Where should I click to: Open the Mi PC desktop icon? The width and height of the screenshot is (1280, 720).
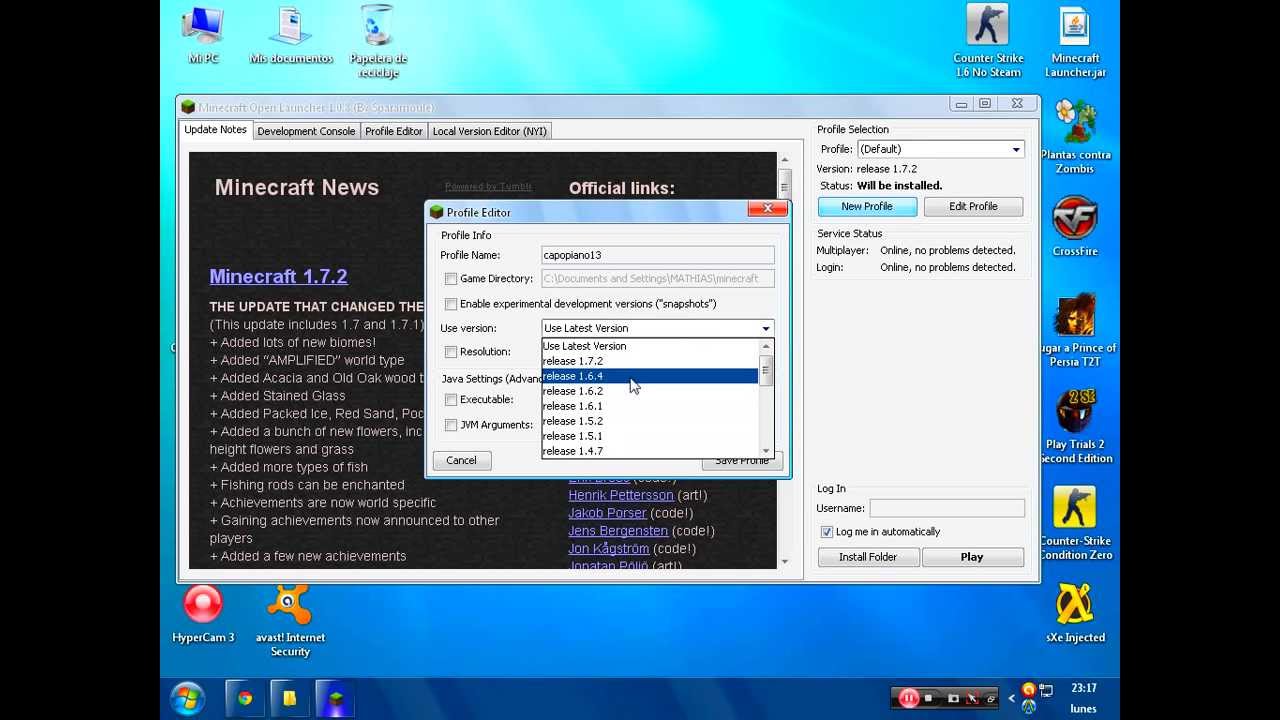pyautogui.click(x=203, y=35)
